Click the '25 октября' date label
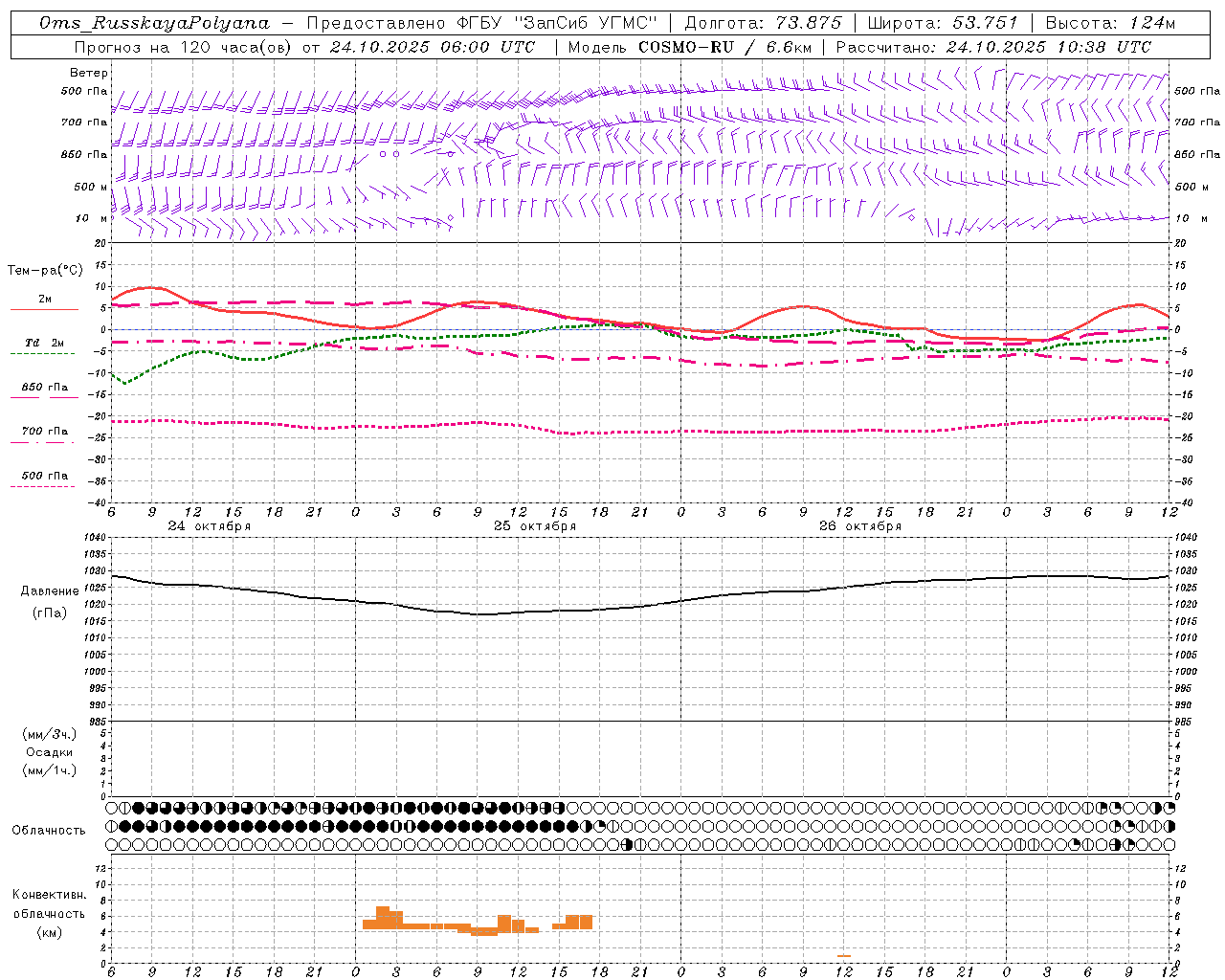 [535, 526]
